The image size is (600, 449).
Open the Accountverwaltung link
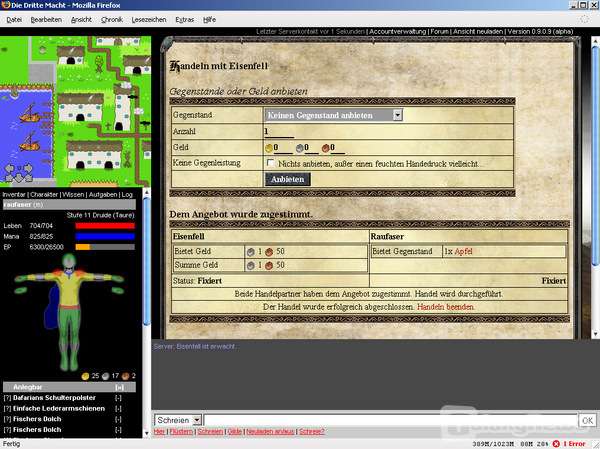tap(398, 31)
